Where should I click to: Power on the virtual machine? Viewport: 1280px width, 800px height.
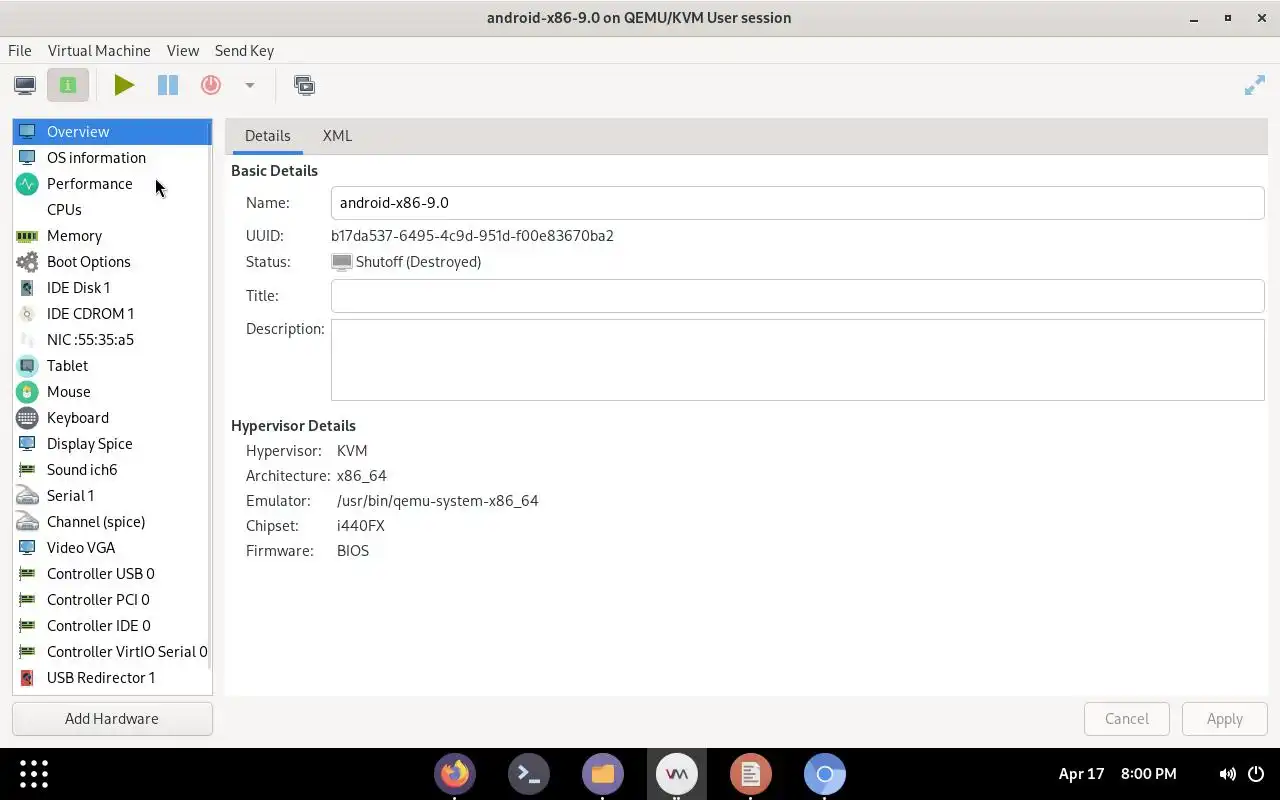coord(124,85)
